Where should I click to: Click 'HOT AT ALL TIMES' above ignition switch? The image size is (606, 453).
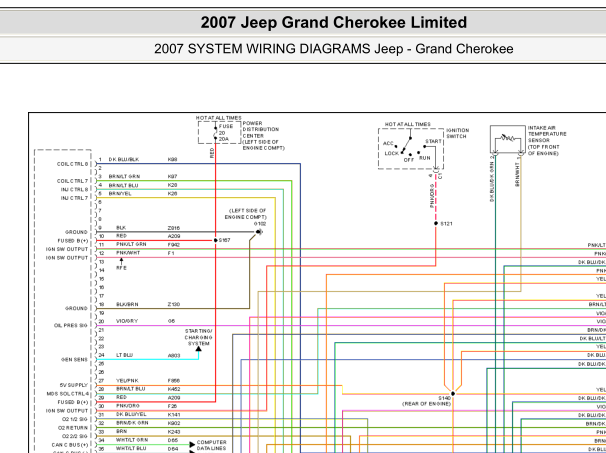click(x=407, y=124)
